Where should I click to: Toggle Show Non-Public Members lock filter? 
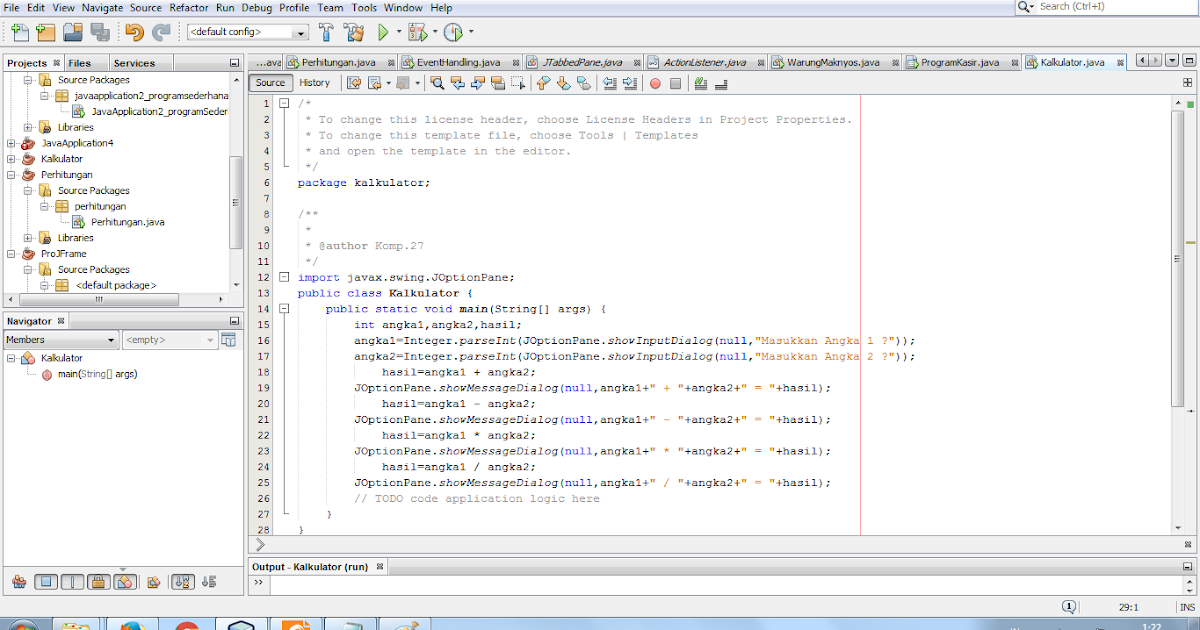[98, 581]
